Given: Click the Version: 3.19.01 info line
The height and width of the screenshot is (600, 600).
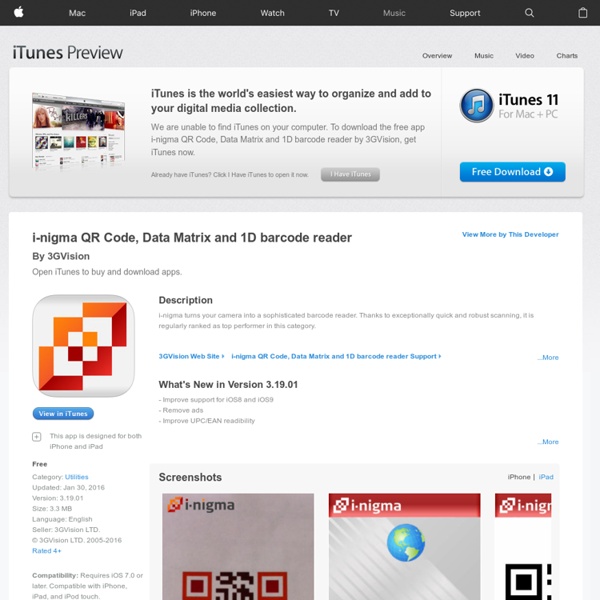Looking at the screenshot, I should (x=58, y=498).
